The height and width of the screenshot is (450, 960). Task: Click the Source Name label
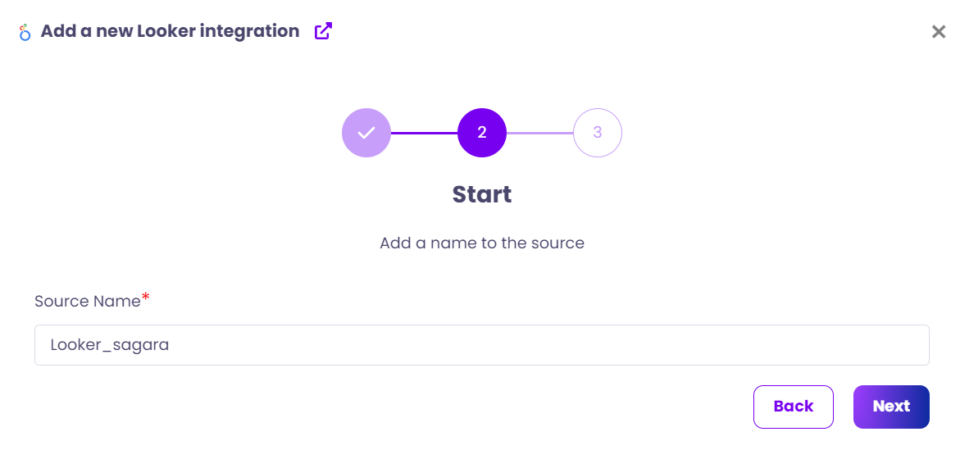pyautogui.click(x=87, y=301)
